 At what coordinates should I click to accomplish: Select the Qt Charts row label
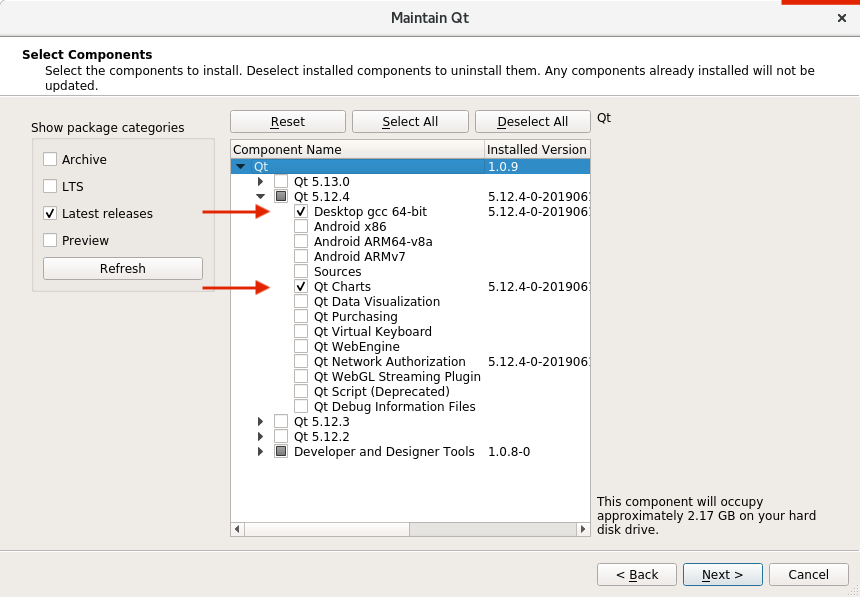click(342, 286)
